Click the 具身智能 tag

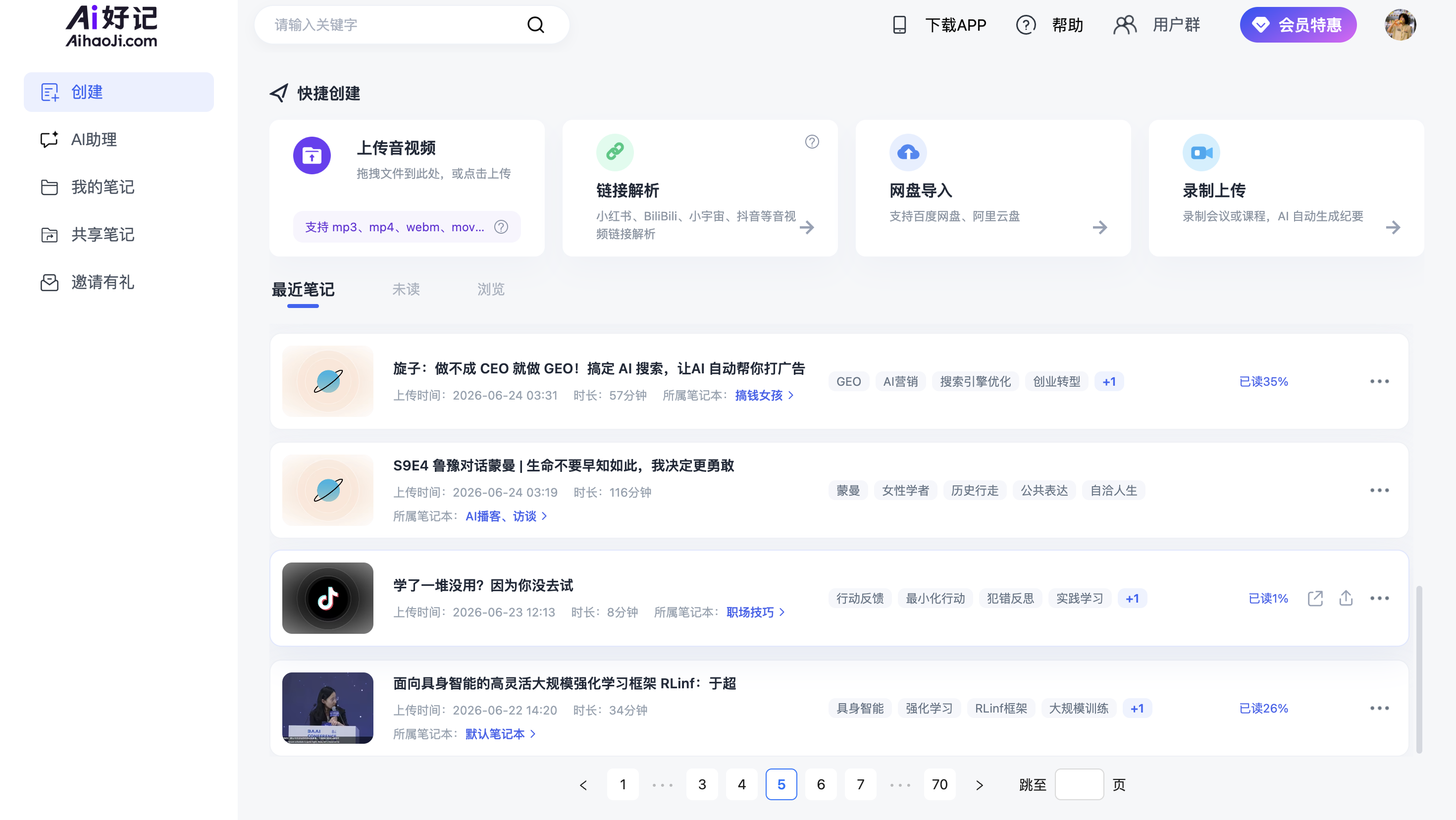tap(860, 709)
